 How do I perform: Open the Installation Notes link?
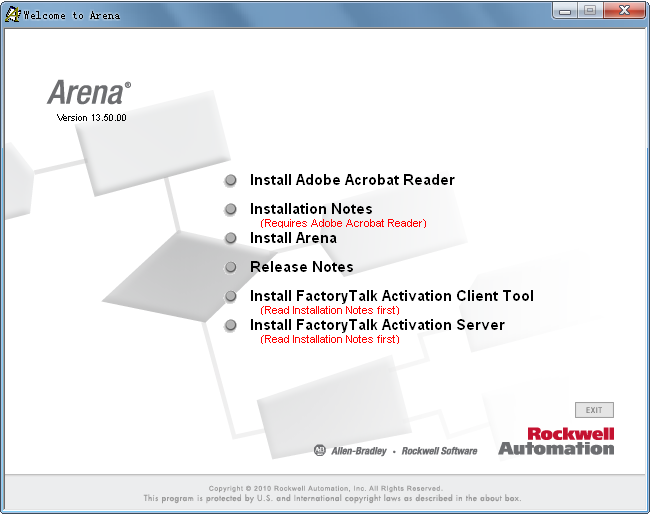pyautogui.click(x=311, y=209)
